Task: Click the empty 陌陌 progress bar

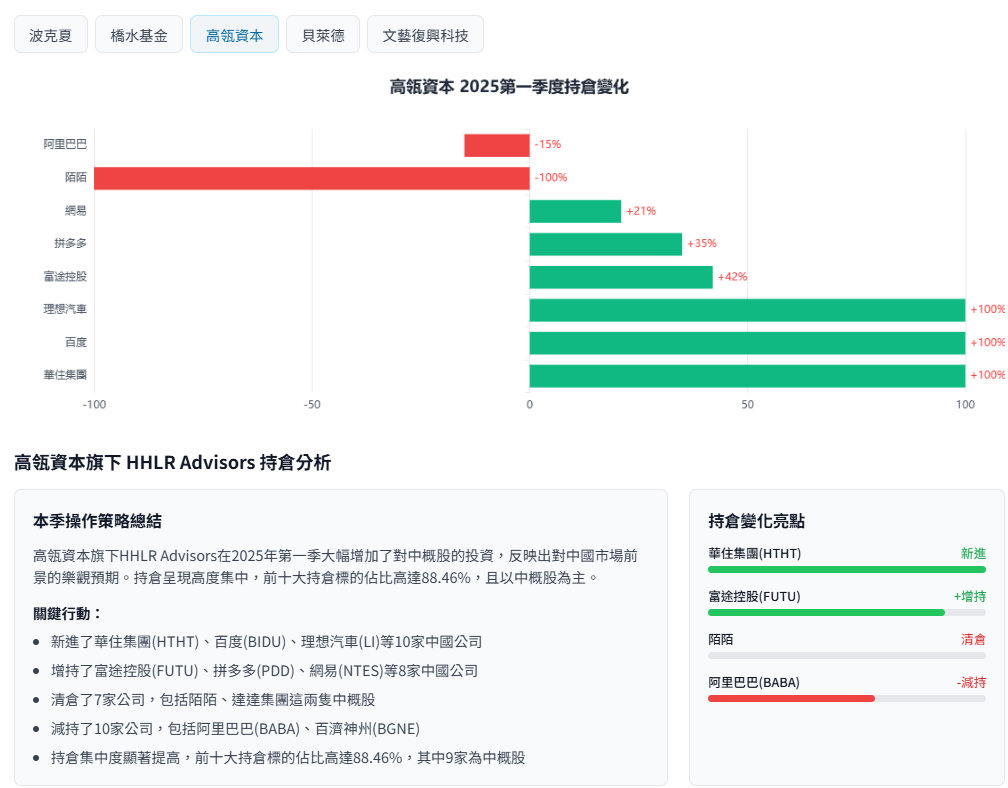Action: [x=847, y=656]
